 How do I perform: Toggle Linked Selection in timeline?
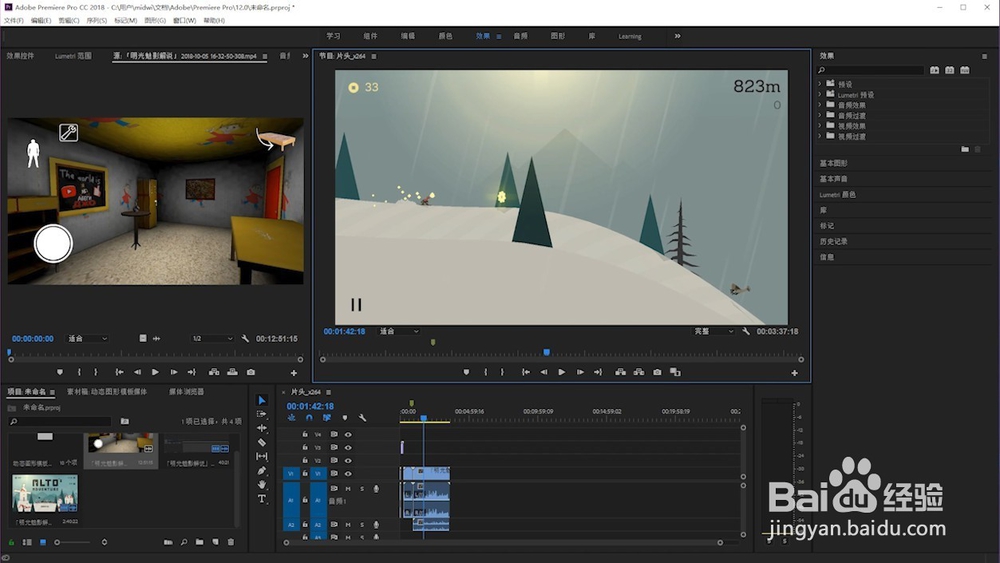coord(327,418)
